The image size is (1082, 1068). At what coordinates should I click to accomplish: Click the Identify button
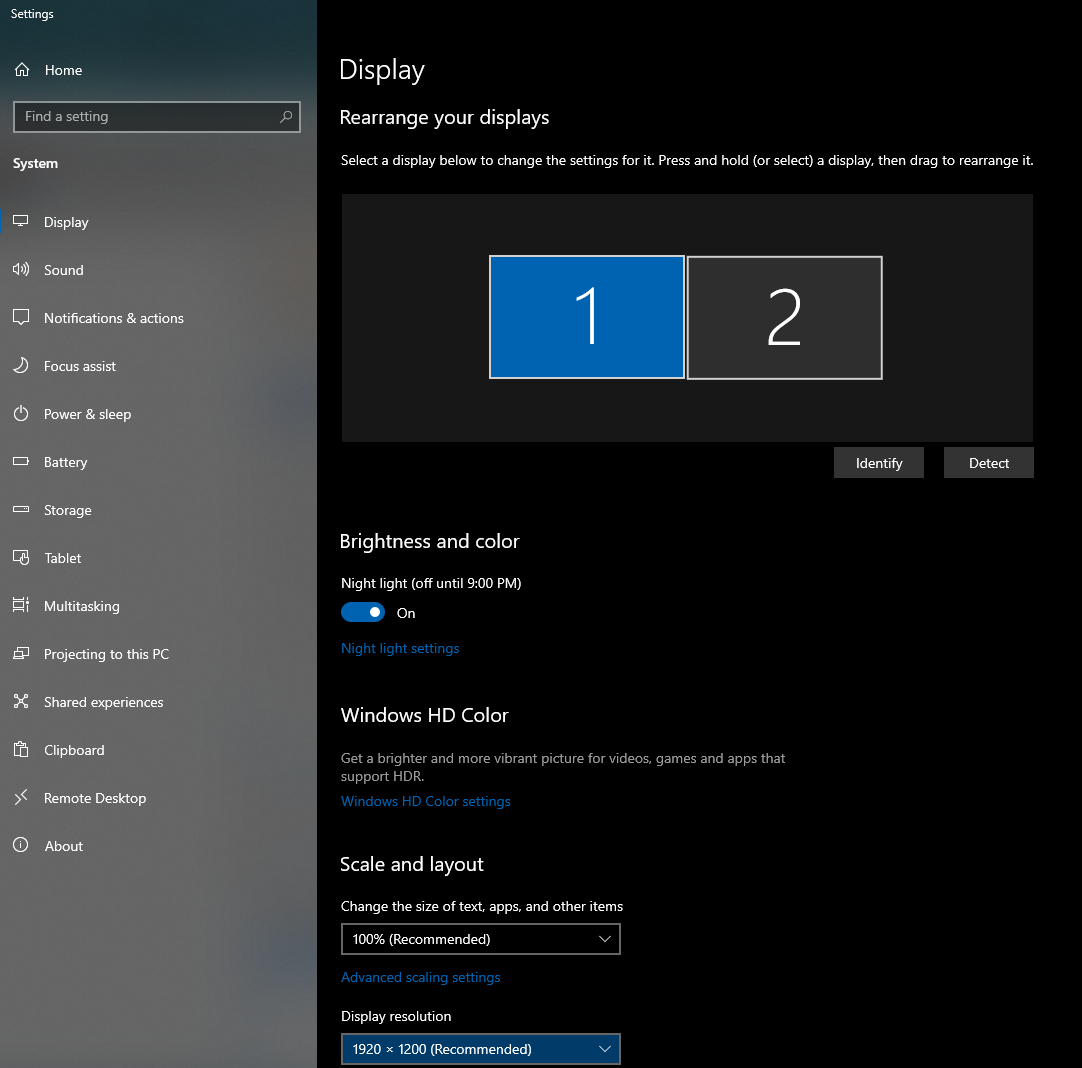(x=878, y=462)
